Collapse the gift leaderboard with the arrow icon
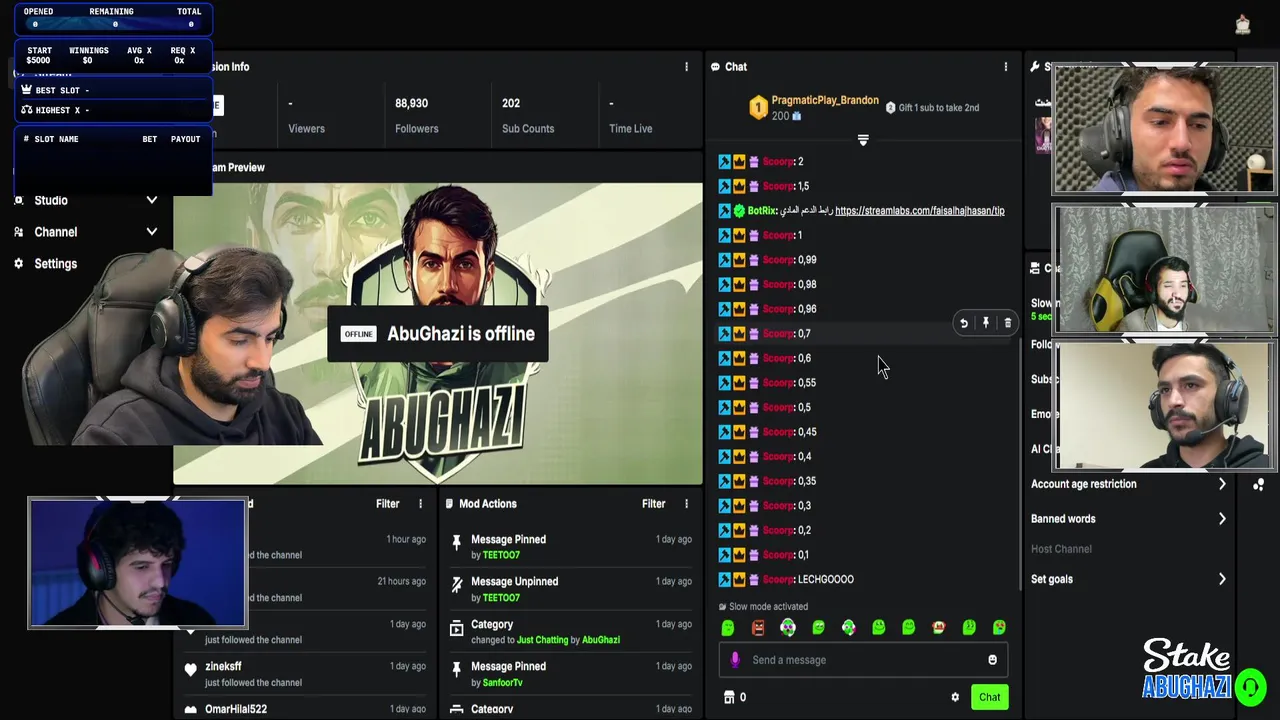 click(863, 140)
